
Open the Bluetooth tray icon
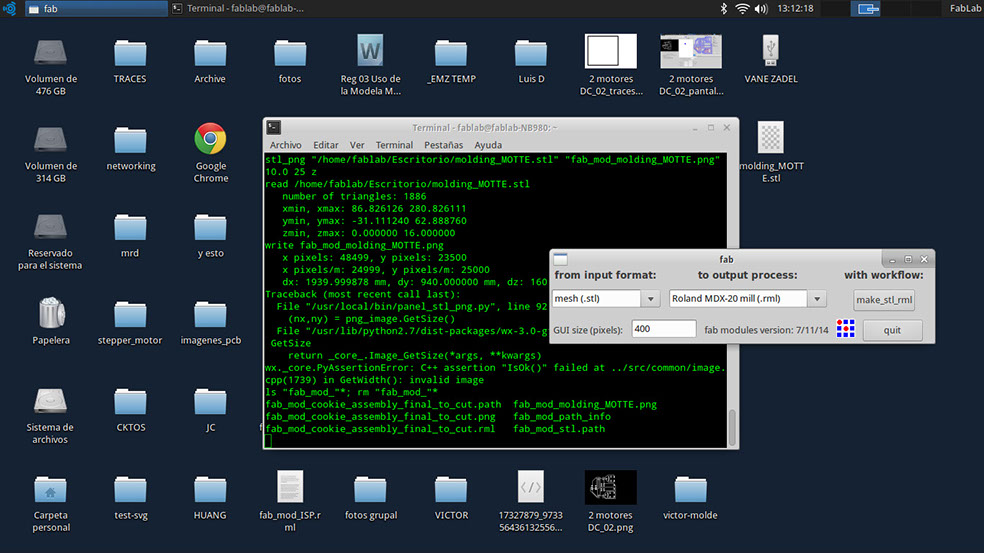click(x=724, y=9)
